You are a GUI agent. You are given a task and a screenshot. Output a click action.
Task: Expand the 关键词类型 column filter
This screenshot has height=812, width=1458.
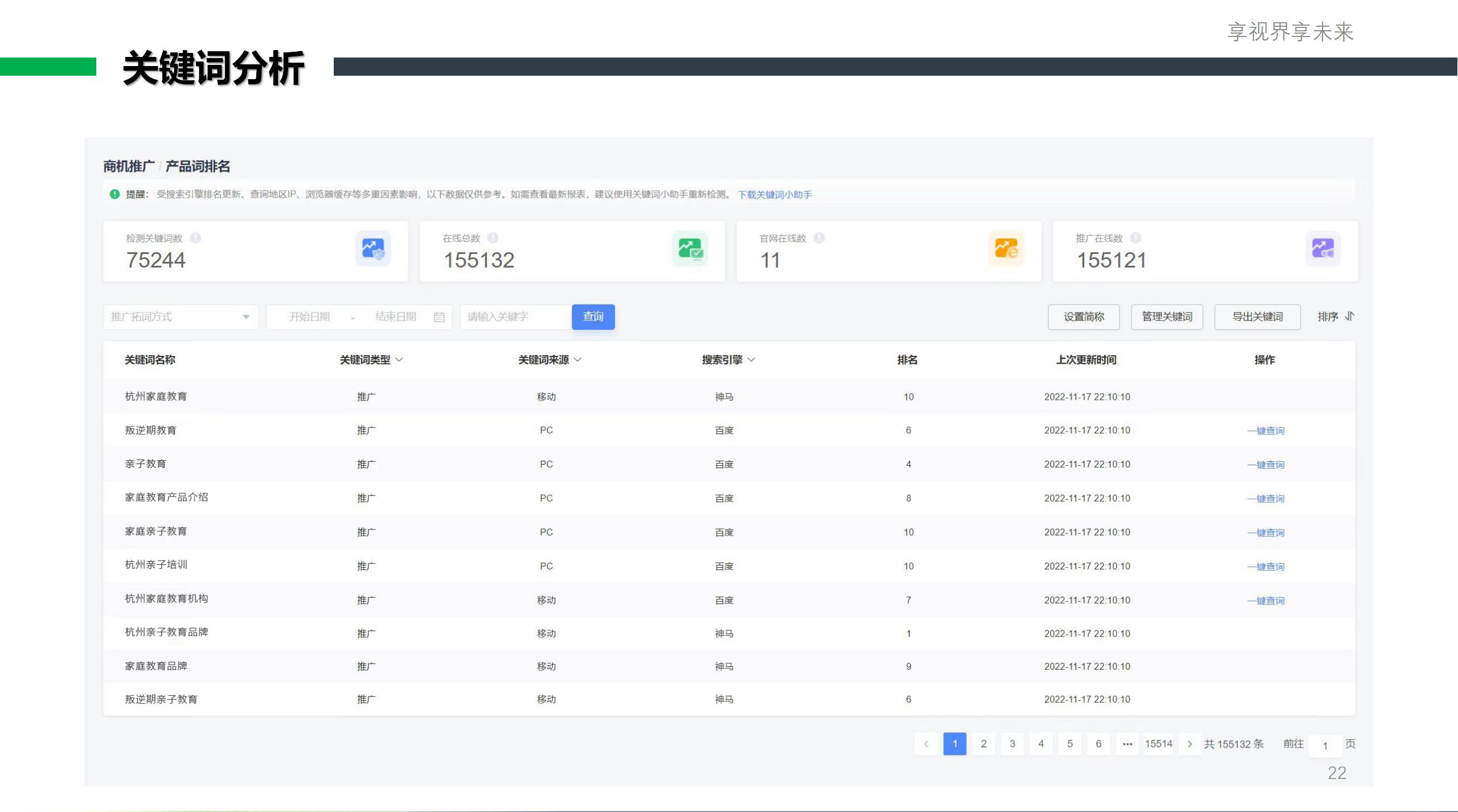399,360
